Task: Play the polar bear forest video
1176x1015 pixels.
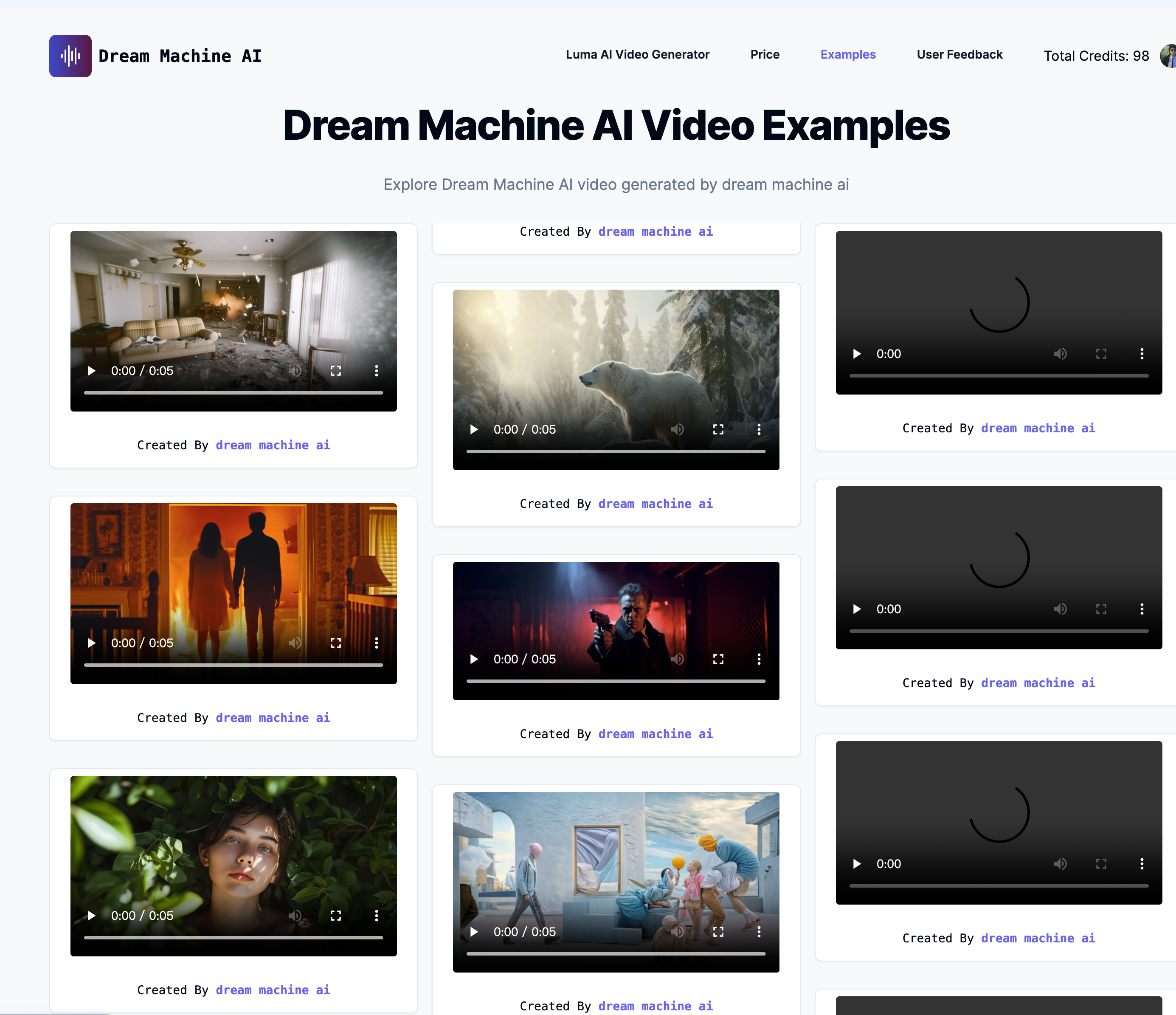Action: click(x=474, y=430)
